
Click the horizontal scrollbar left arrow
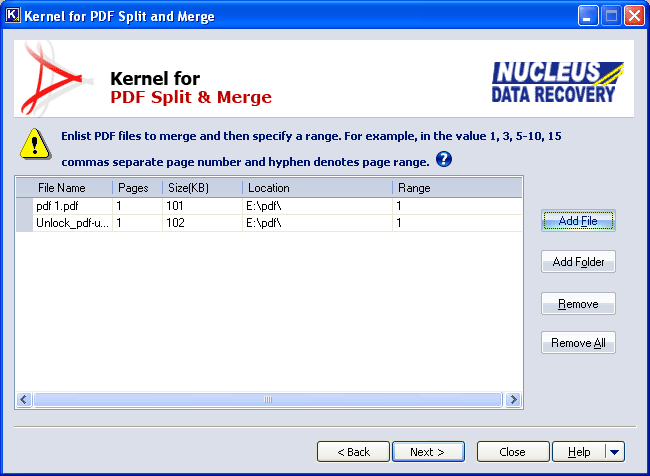(x=24, y=399)
